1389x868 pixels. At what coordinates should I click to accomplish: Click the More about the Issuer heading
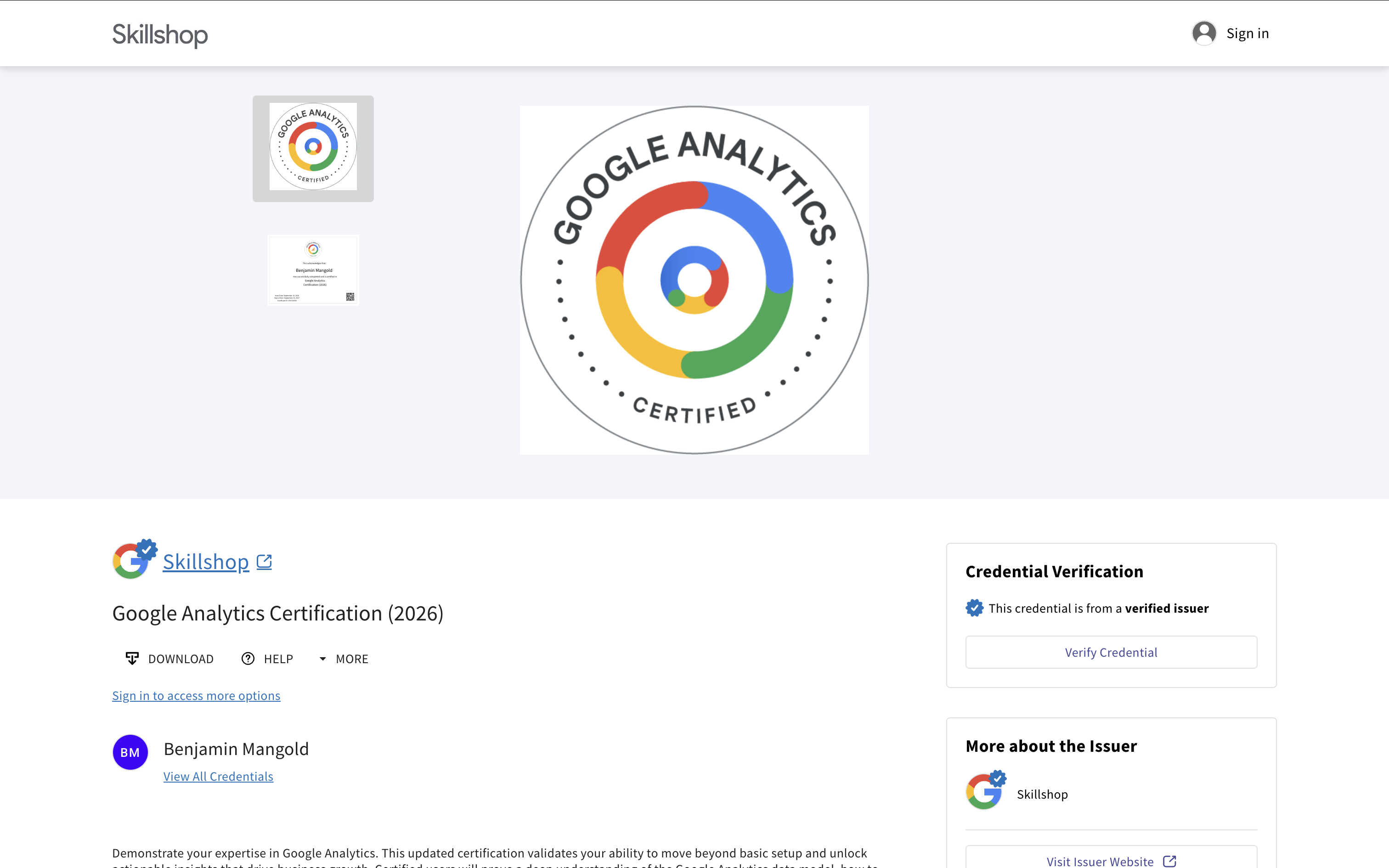tap(1051, 746)
